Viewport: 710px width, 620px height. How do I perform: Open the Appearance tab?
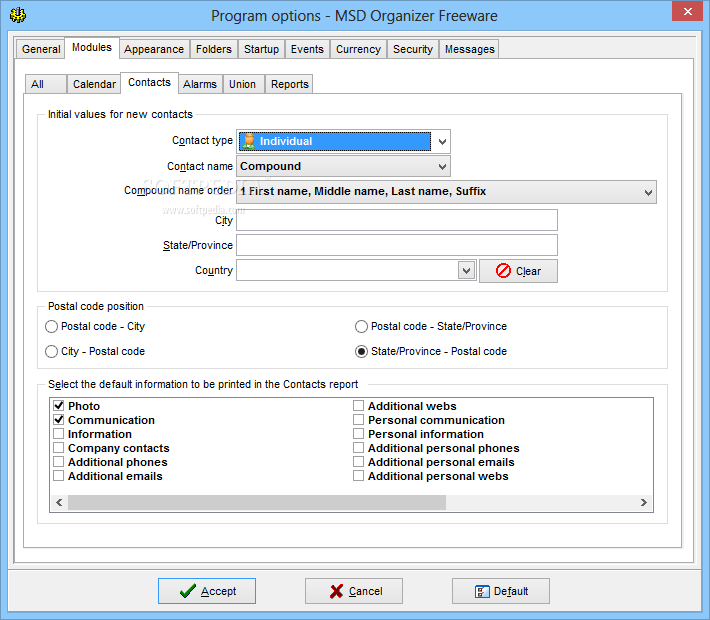point(154,49)
